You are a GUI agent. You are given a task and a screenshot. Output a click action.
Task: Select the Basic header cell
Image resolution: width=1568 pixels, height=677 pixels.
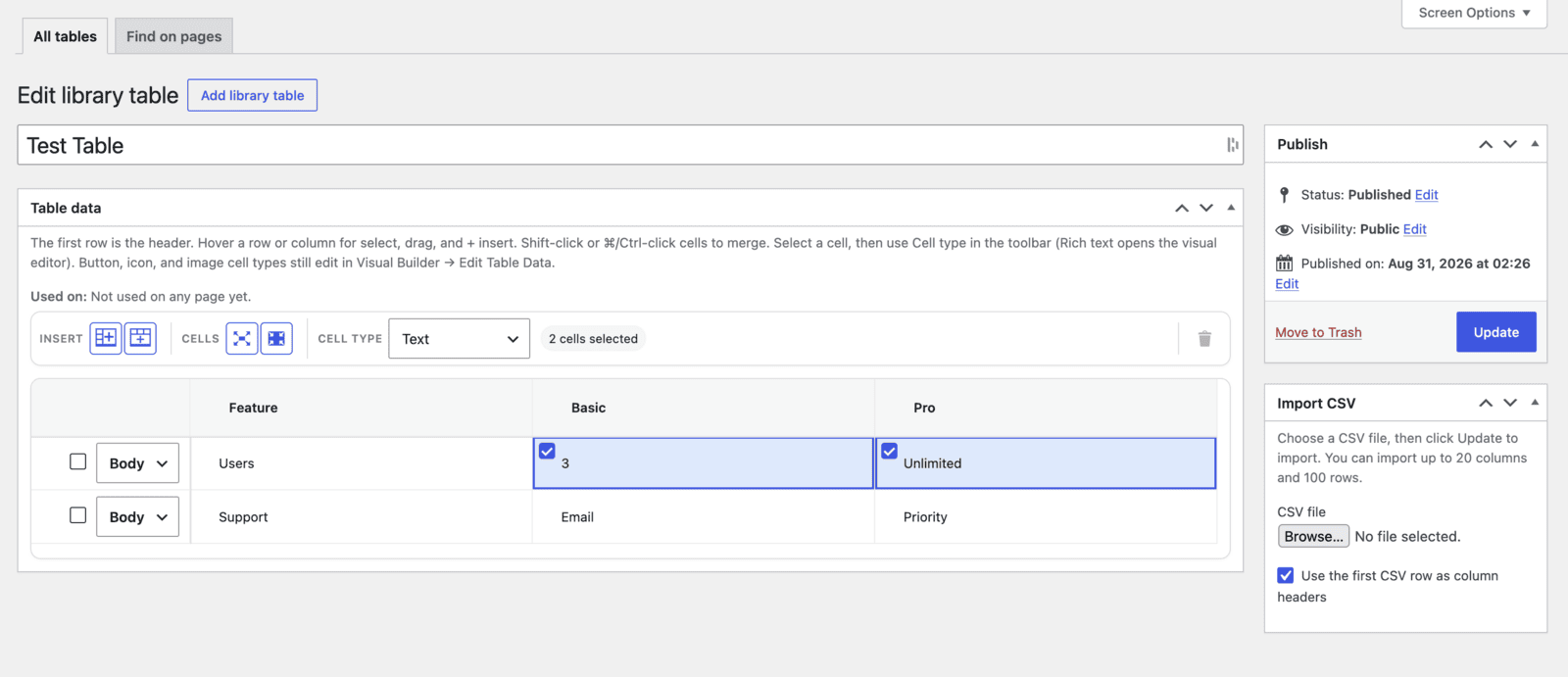pyautogui.click(x=703, y=408)
